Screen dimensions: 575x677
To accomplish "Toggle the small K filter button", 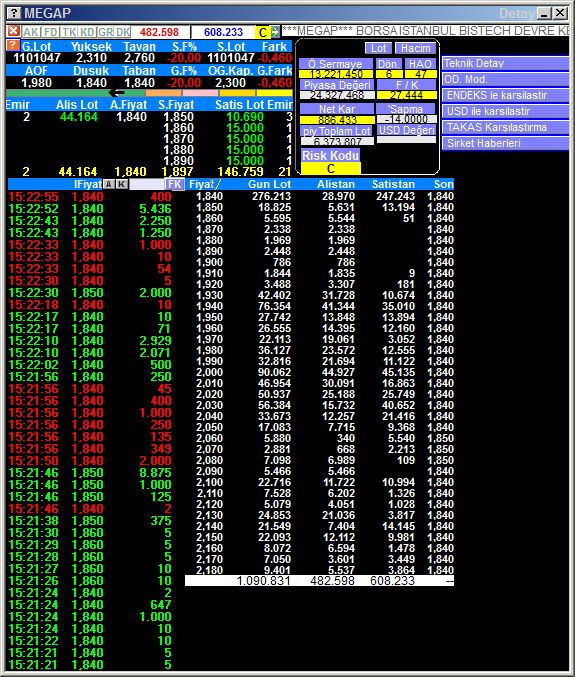I will click(122, 184).
